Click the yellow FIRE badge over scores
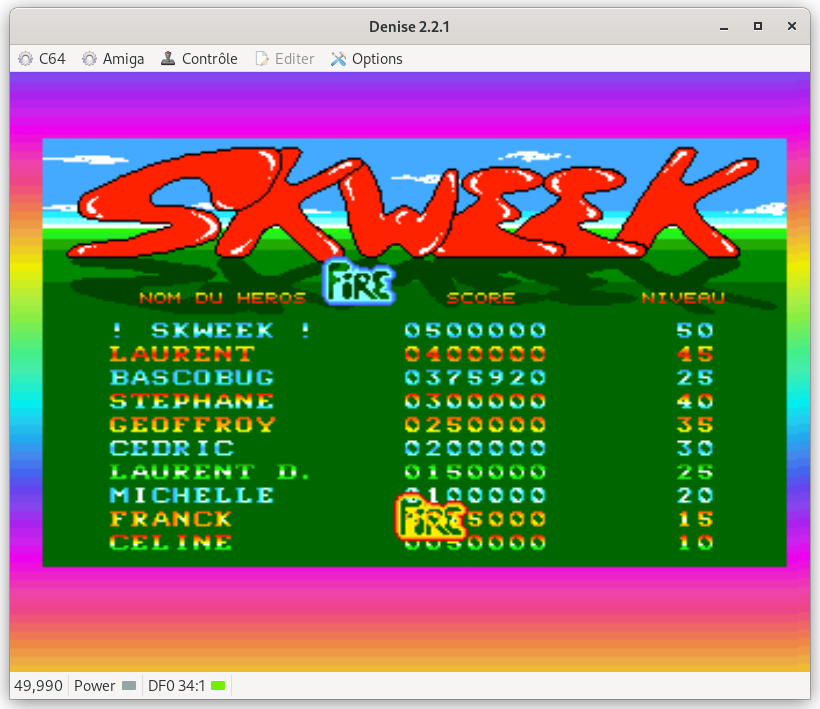The width and height of the screenshot is (820, 709). [x=430, y=517]
